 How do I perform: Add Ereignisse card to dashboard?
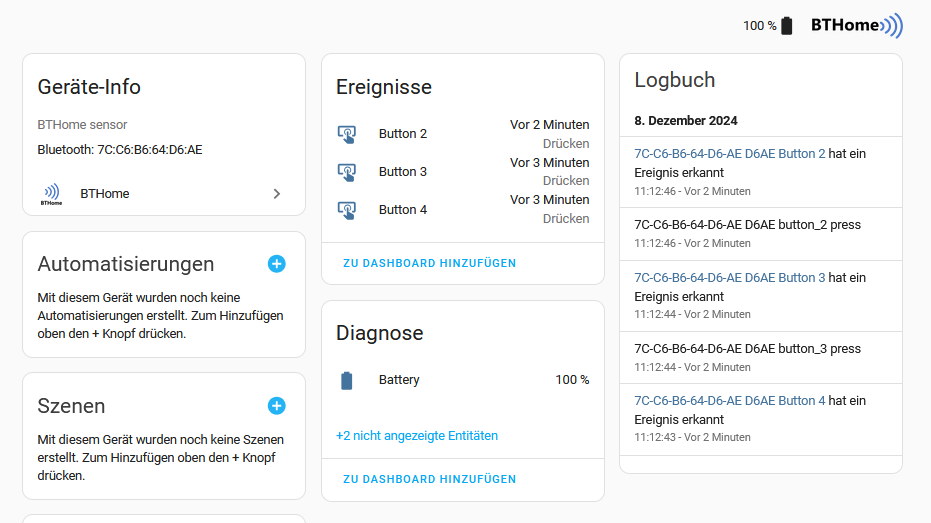[429, 263]
